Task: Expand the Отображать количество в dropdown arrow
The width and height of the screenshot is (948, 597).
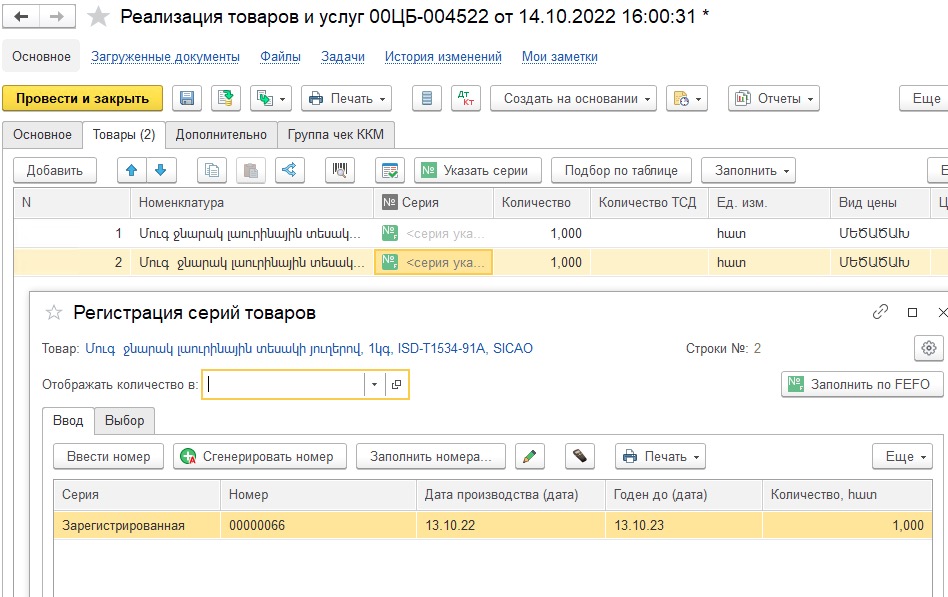Action: 374,385
